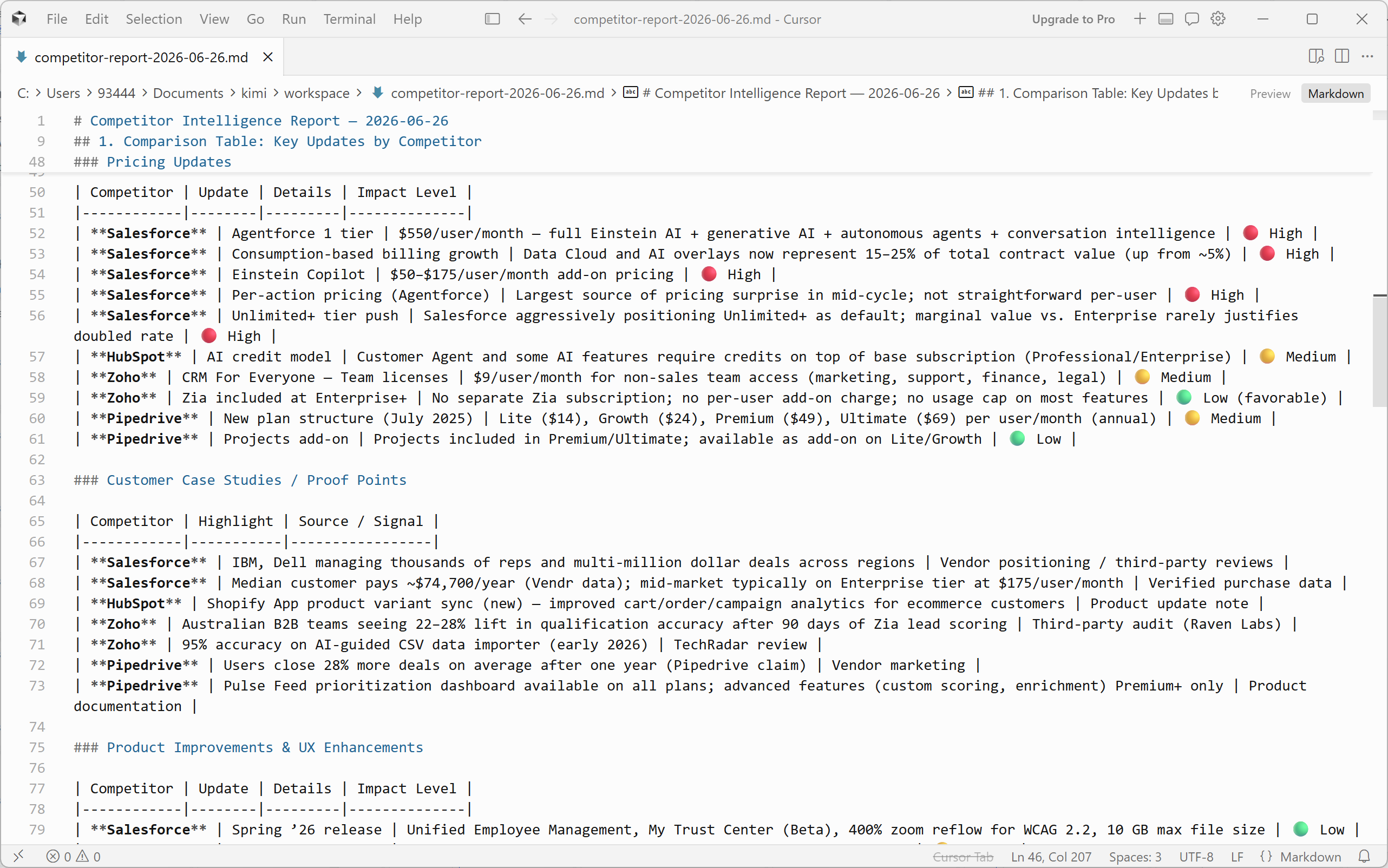Click the Upgrade to Pro button

(x=1073, y=19)
